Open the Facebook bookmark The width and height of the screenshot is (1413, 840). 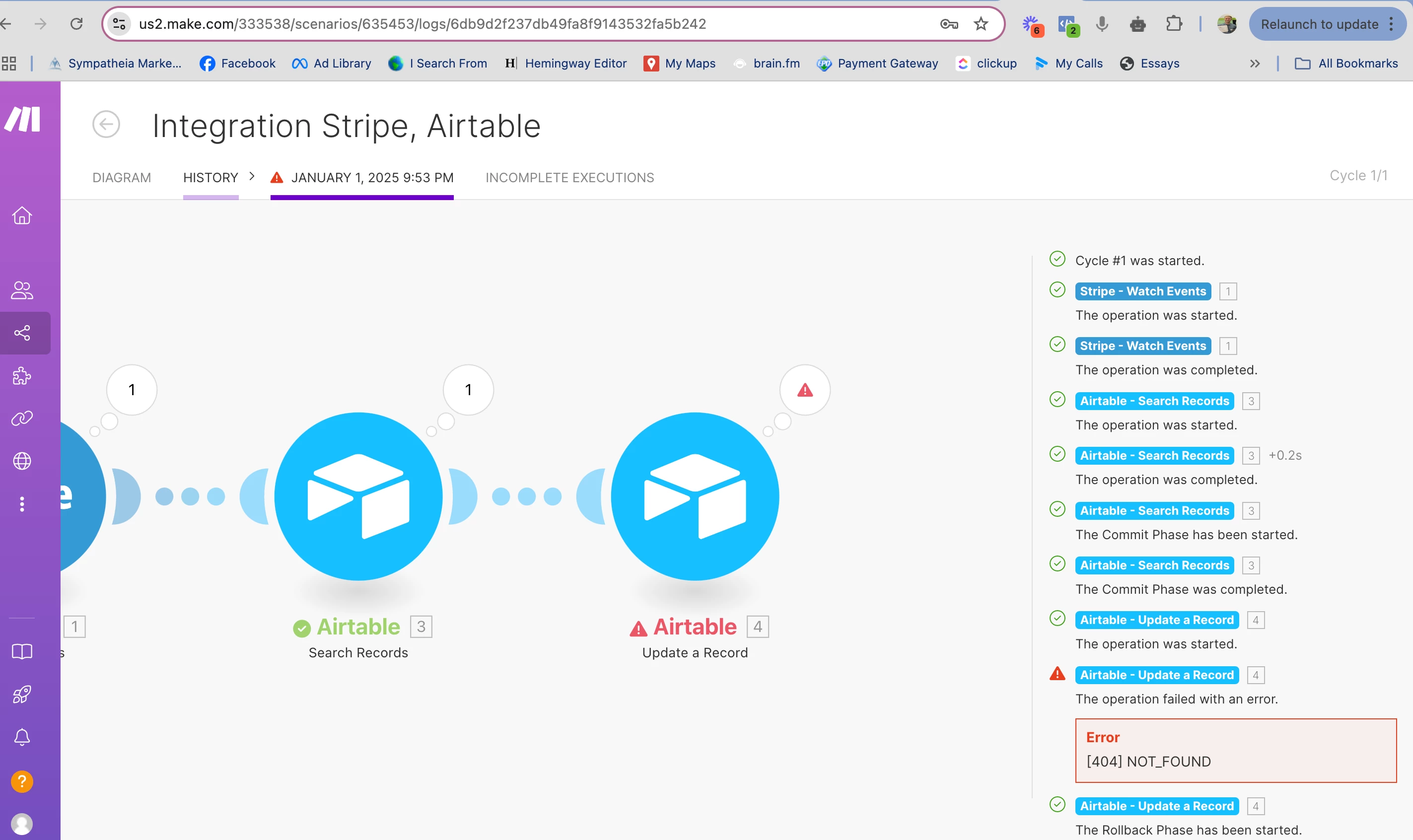tap(237, 64)
